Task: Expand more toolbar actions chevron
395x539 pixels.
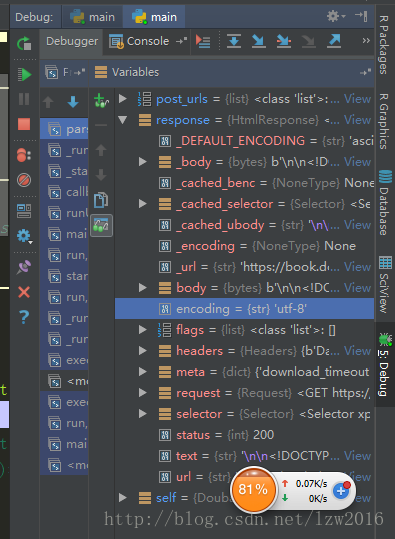Action: point(366,41)
